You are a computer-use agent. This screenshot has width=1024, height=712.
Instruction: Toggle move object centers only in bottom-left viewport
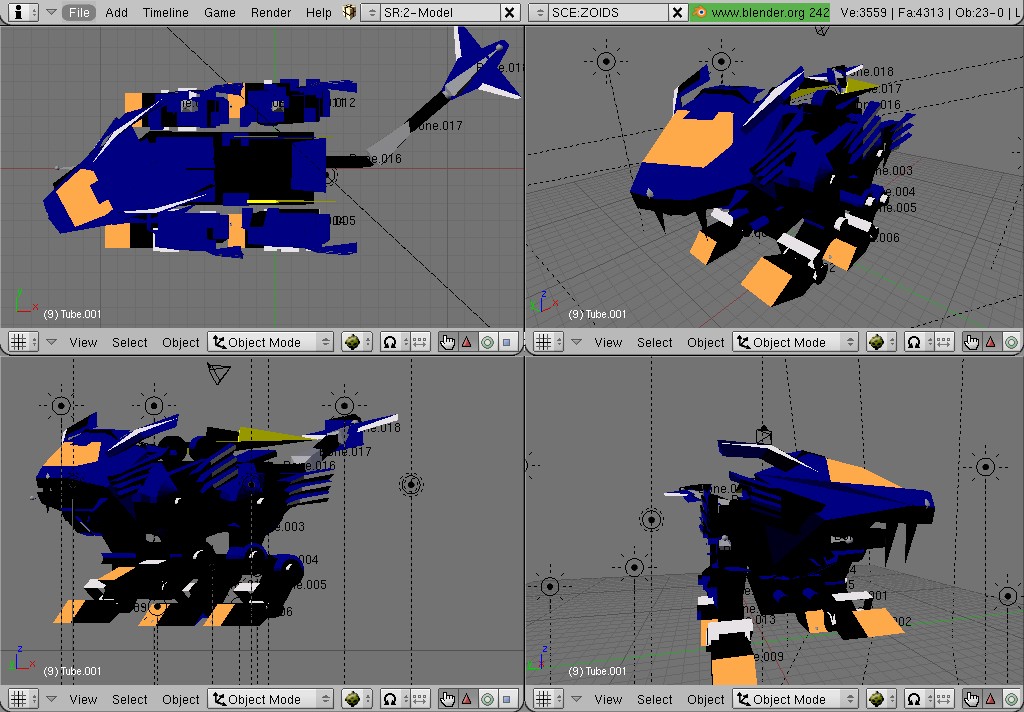coord(420,700)
